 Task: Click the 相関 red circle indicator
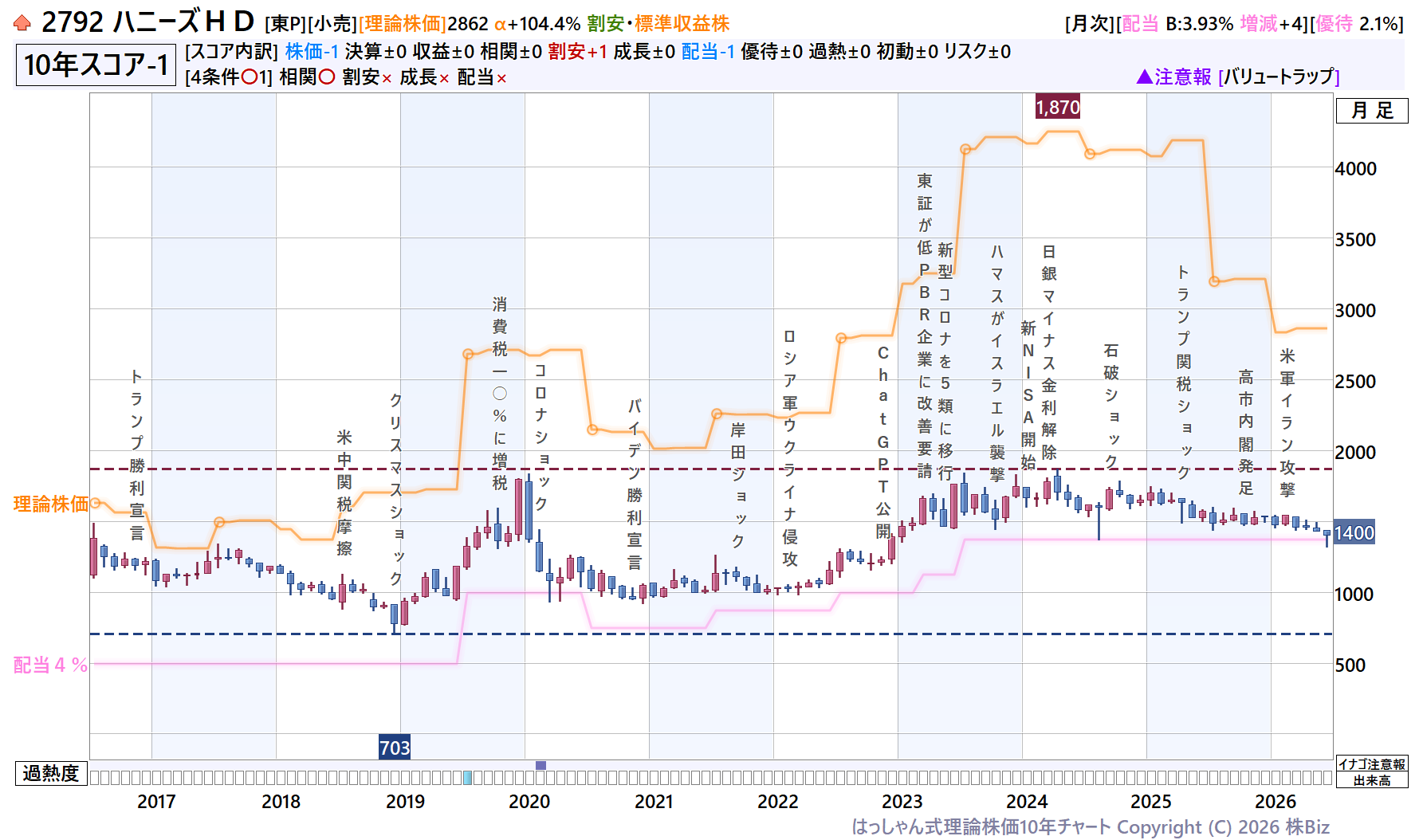(x=326, y=77)
